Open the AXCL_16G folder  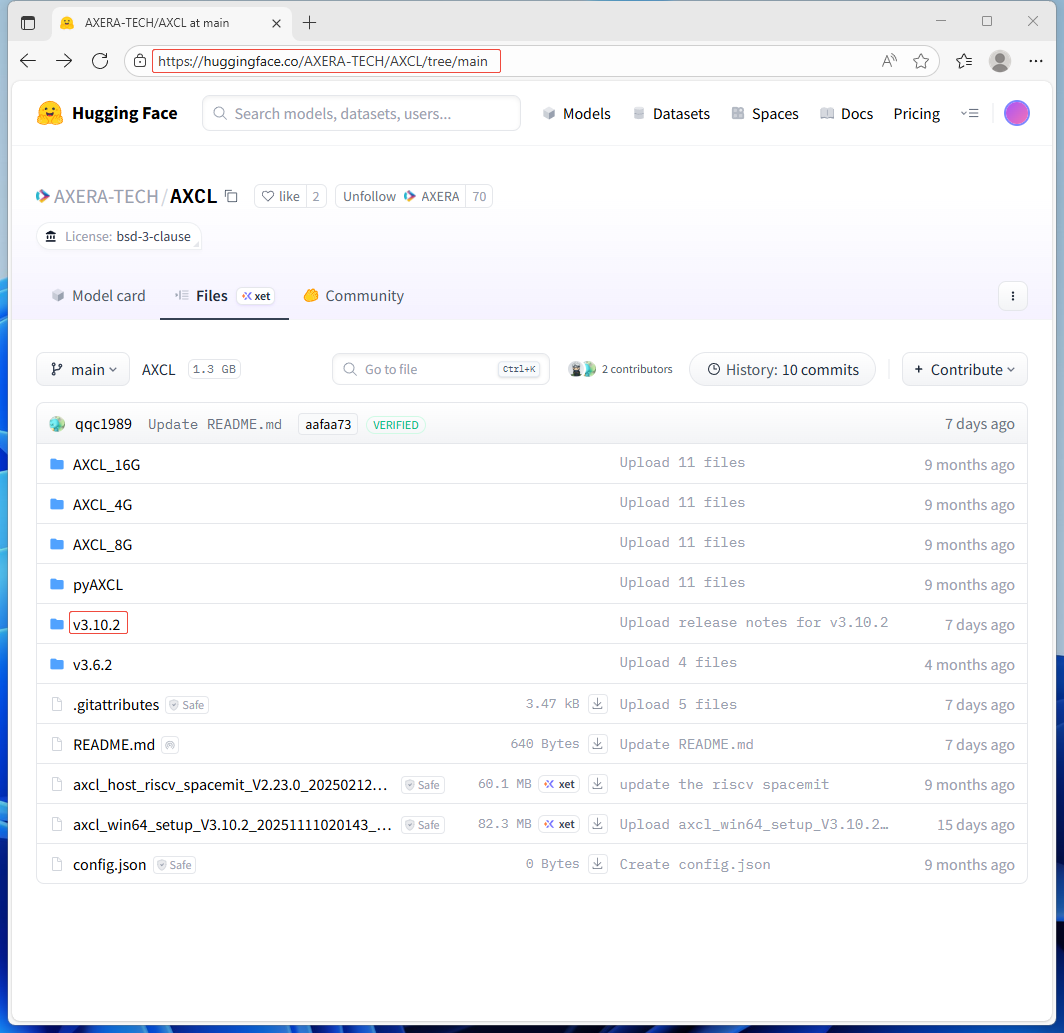[x=106, y=465]
